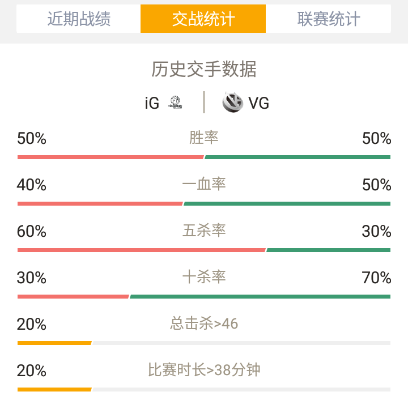Click the 历史交手数据 heading

tap(204, 69)
